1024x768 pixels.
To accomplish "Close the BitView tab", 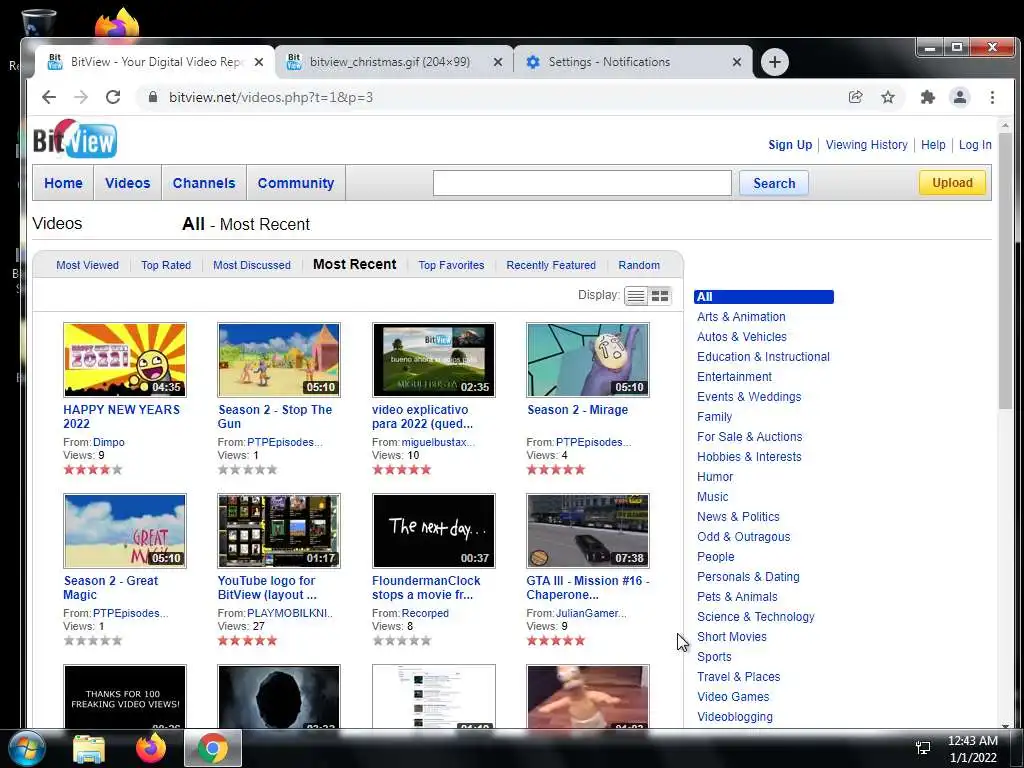I will point(259,62).
